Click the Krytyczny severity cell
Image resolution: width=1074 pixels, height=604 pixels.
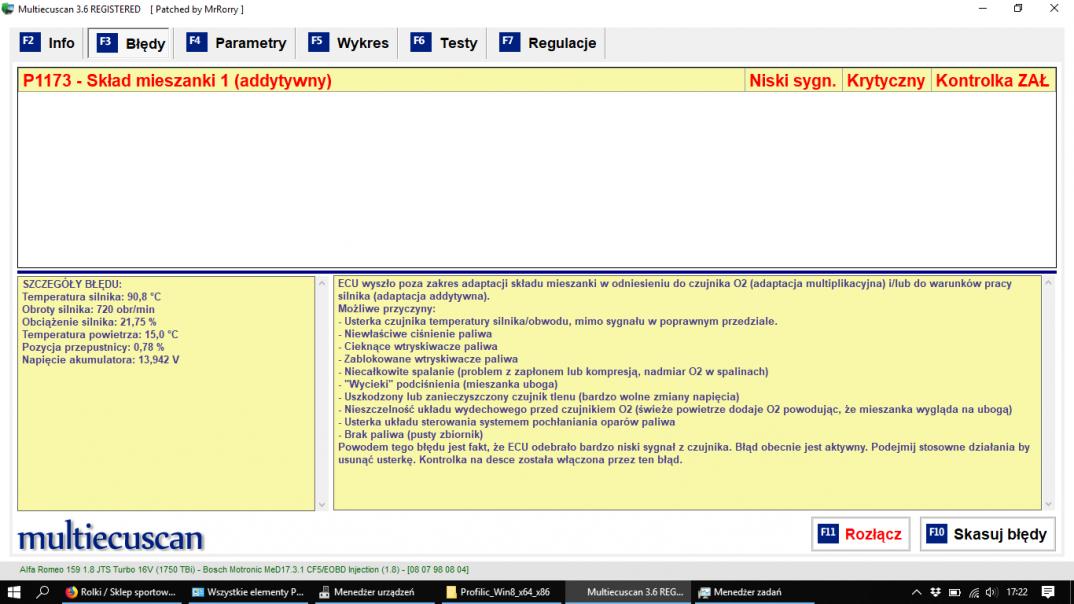(886, 81)
